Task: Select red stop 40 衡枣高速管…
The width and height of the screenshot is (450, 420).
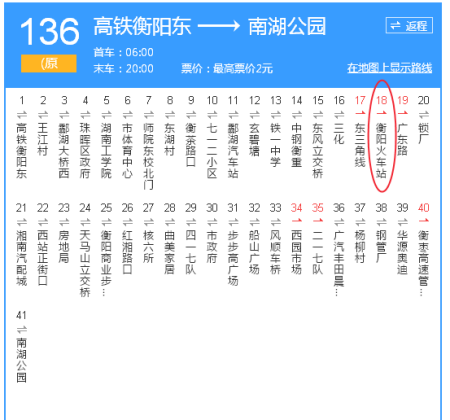Action: [424, 263]
